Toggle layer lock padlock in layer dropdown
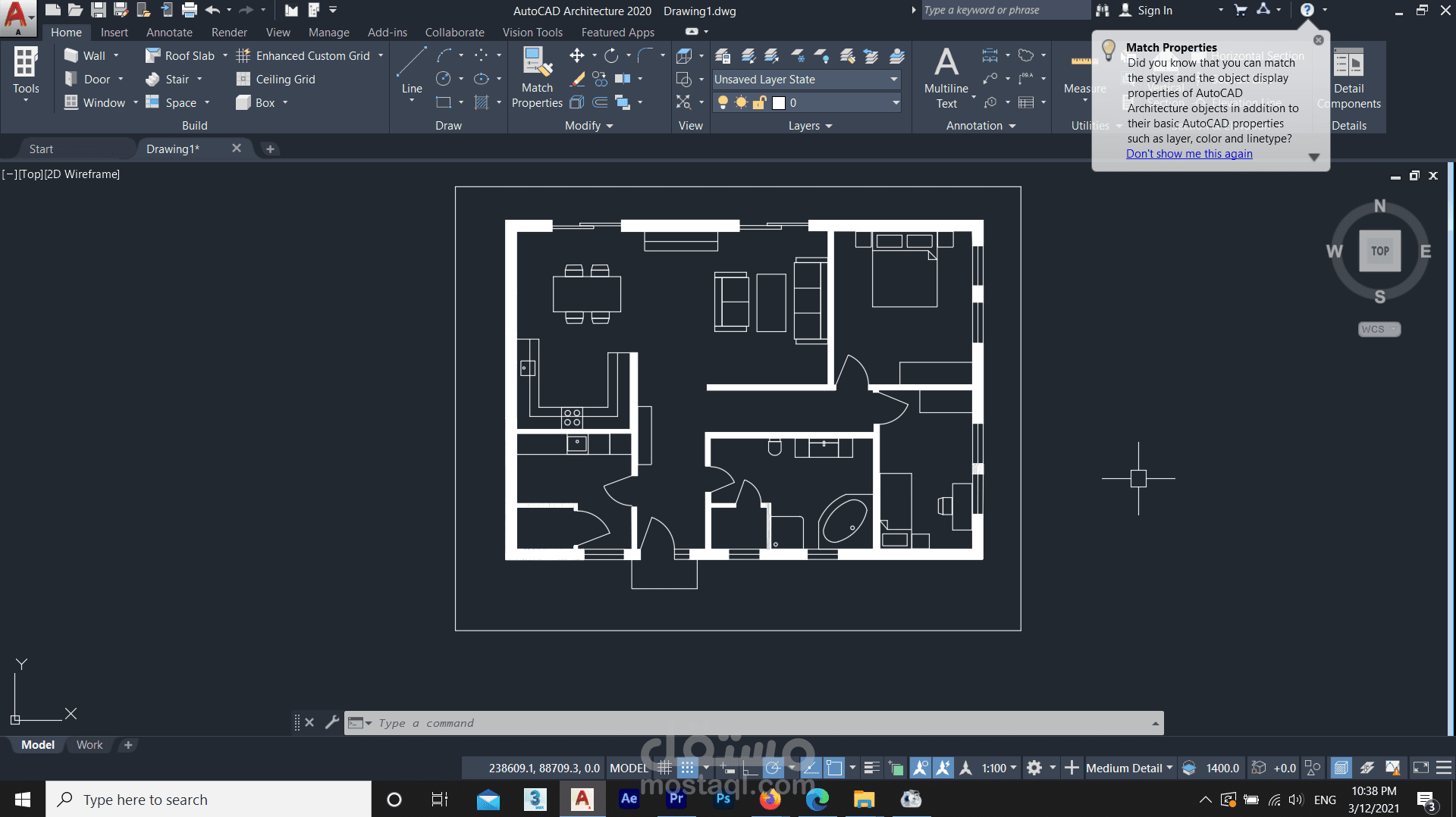Viewport: 1456px width, 817px height. tap(759, 102)
